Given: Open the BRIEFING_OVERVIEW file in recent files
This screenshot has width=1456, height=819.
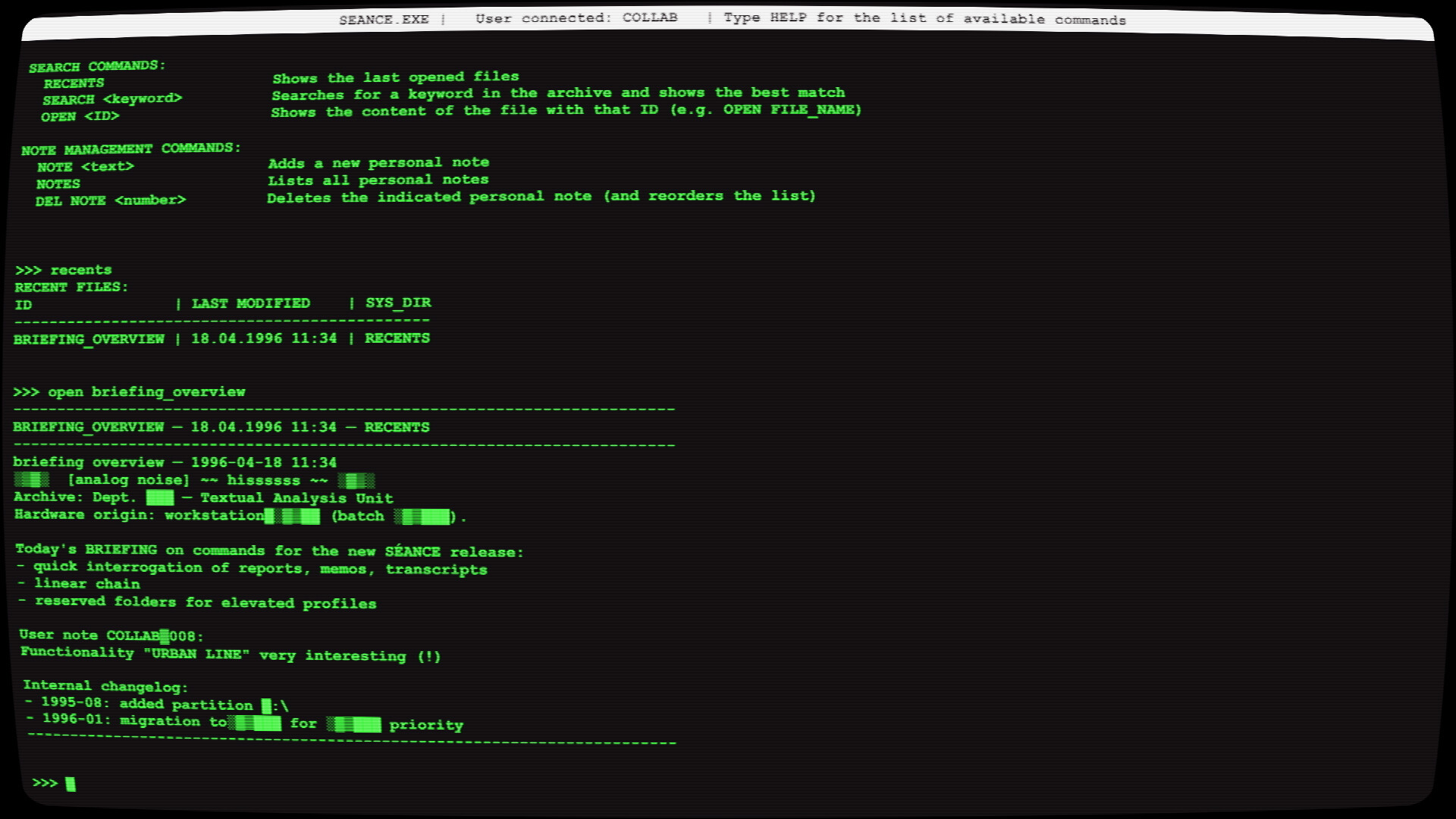Looking at the screenshot, I should (89, 337).
